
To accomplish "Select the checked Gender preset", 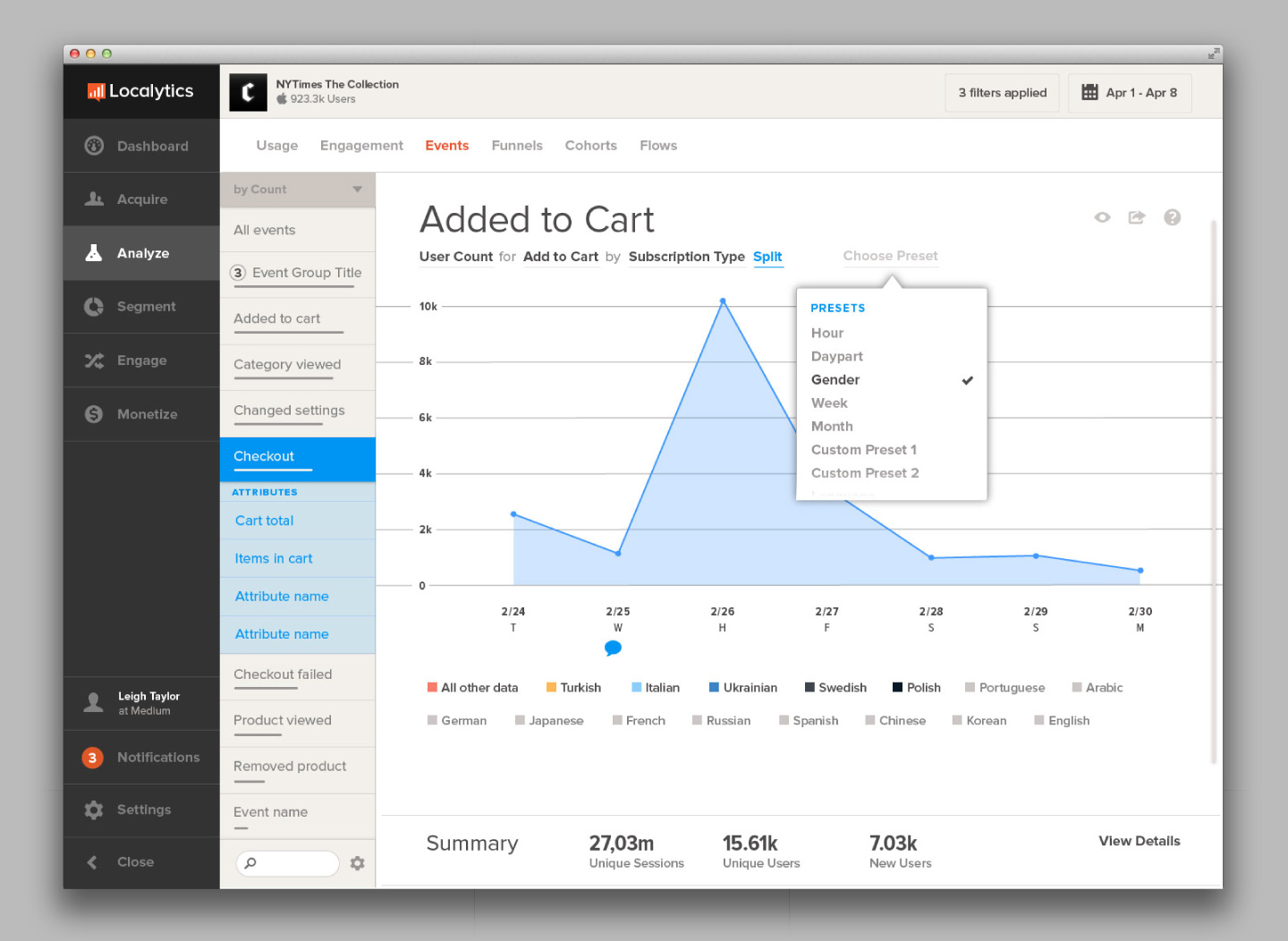I will point(892,379).
